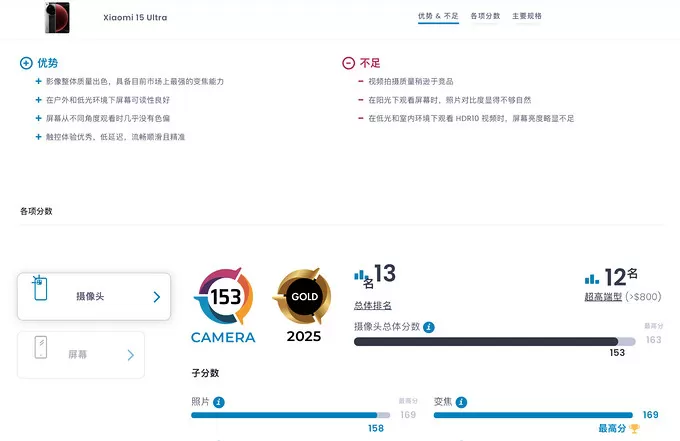Click the drawback line mentioning HDR10 视频

471,118
